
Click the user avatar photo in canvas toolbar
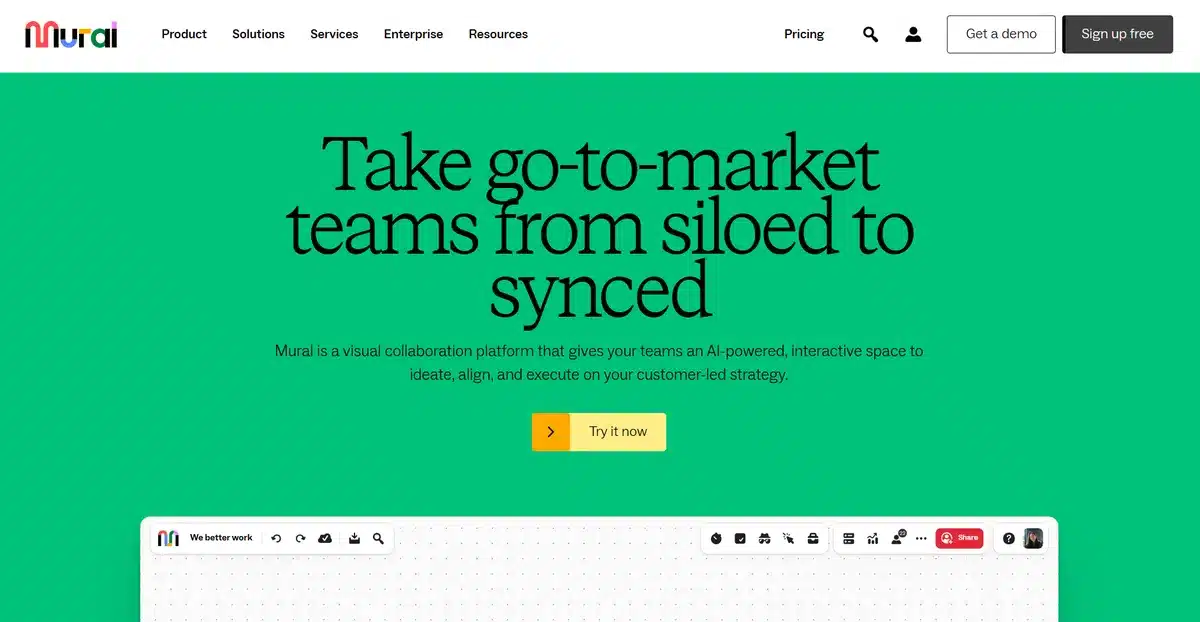(x=1033, y=538)
